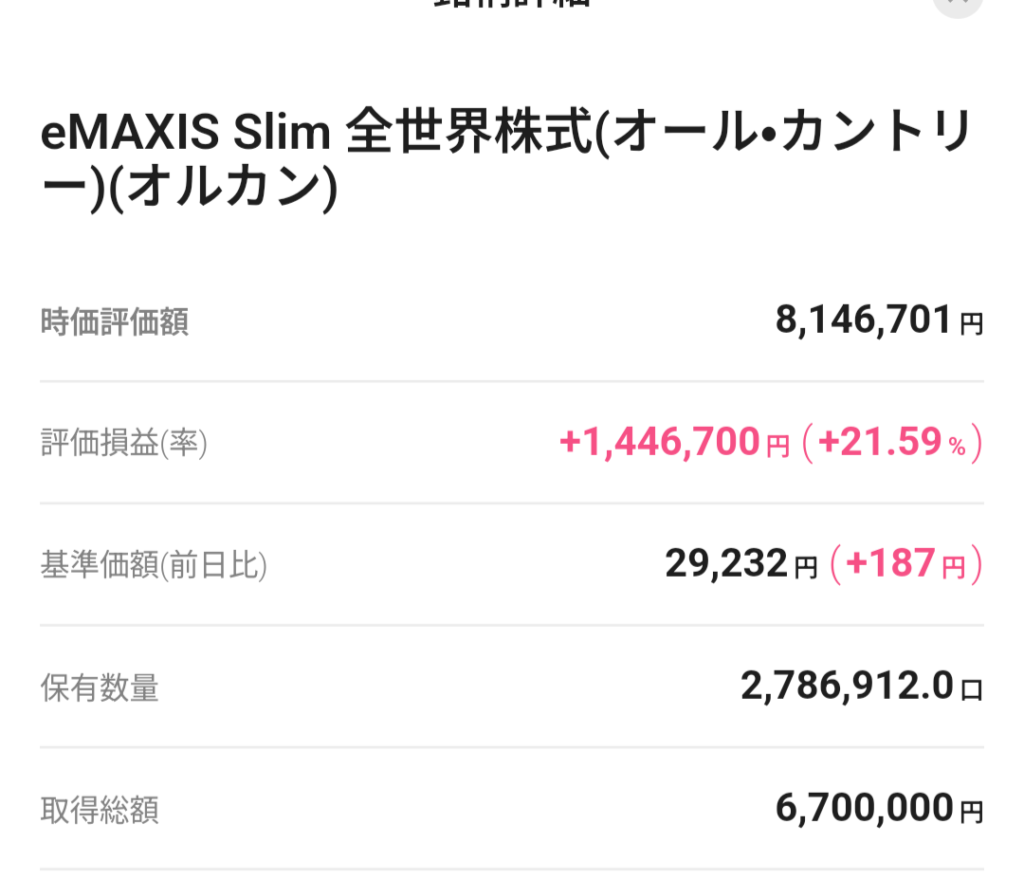1024x879 pixels.
Task: Close the fund detail sheet
Action: point(957,3)
